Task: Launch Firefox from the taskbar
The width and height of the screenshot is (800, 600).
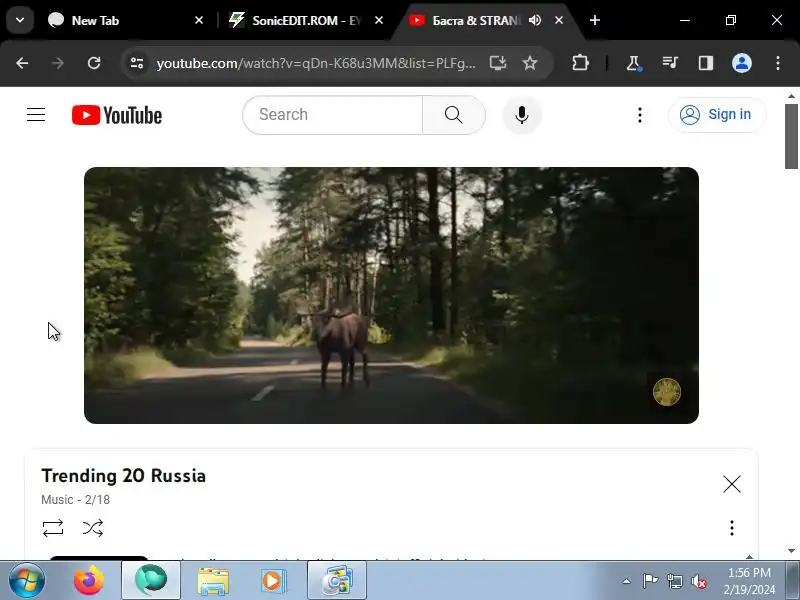Action: pos(89,581)
